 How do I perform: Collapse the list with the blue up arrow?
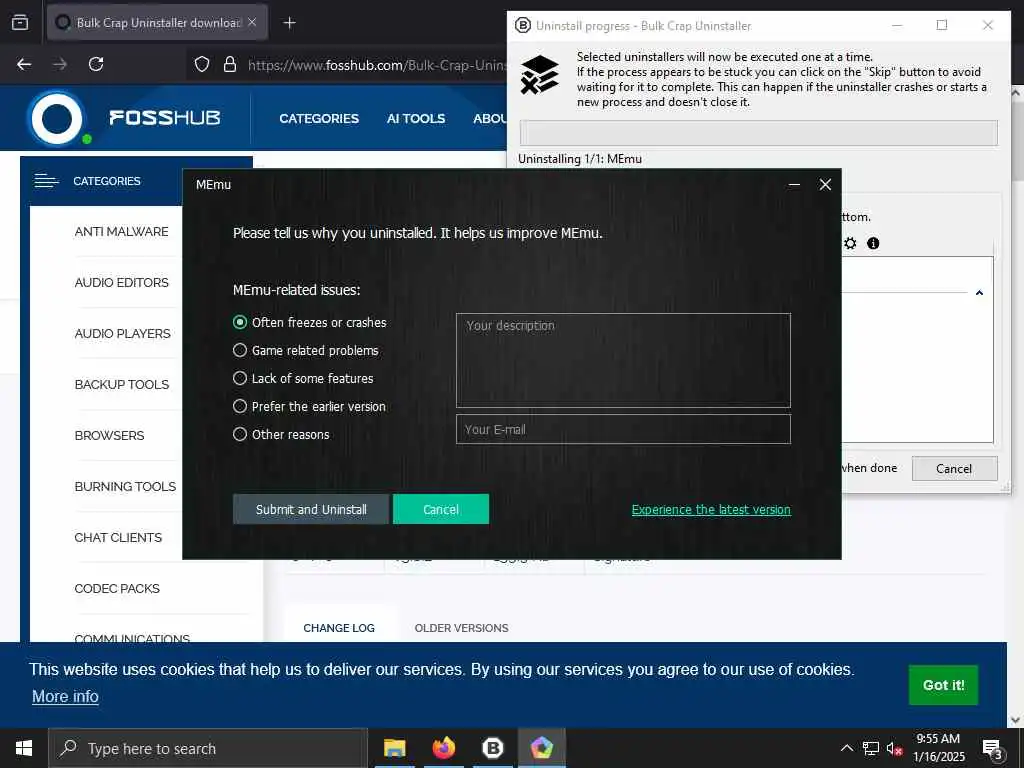pyautogui.click(x=979, y=293)
